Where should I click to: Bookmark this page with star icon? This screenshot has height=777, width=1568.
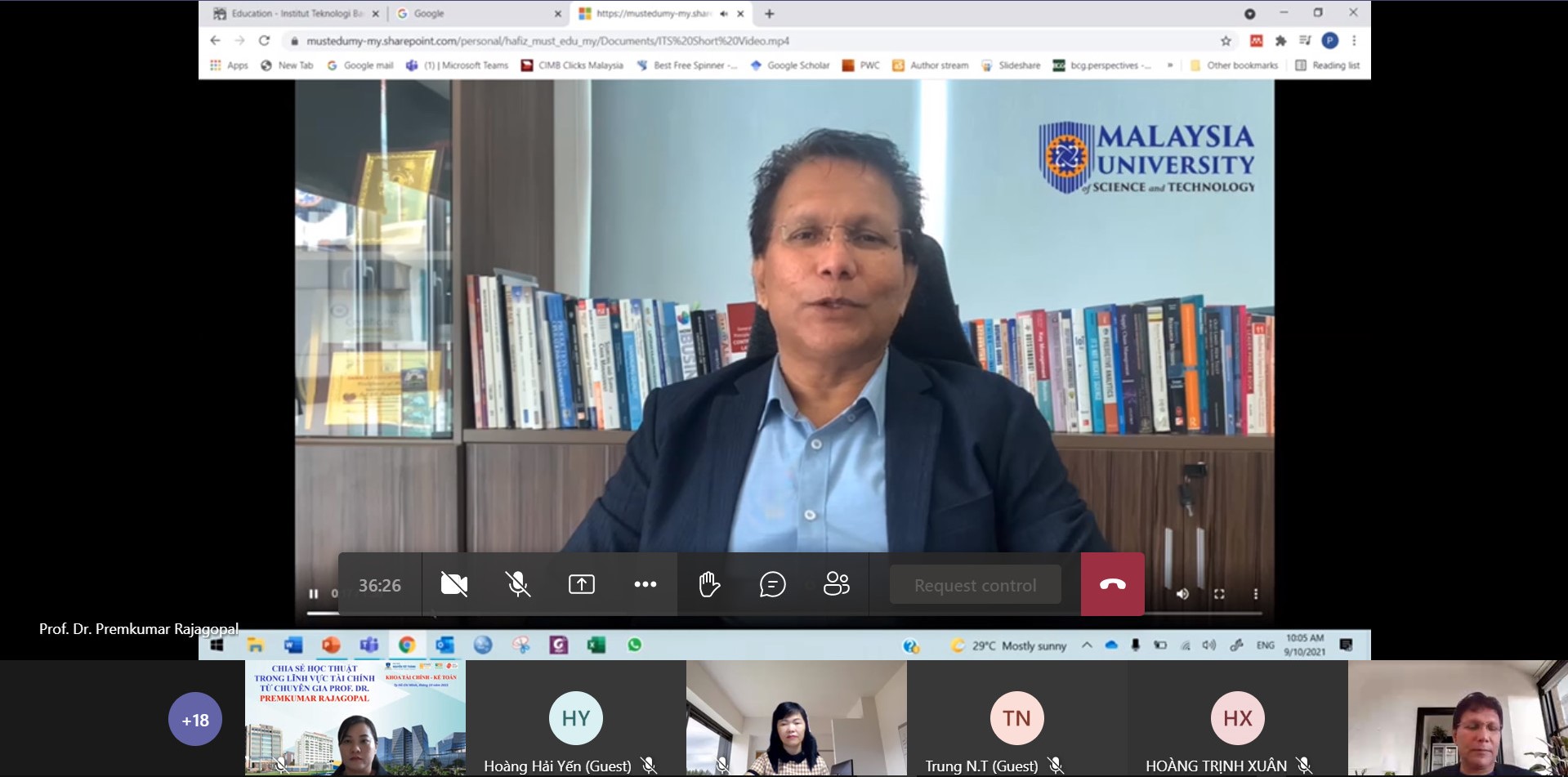[x=1226, y=41]
